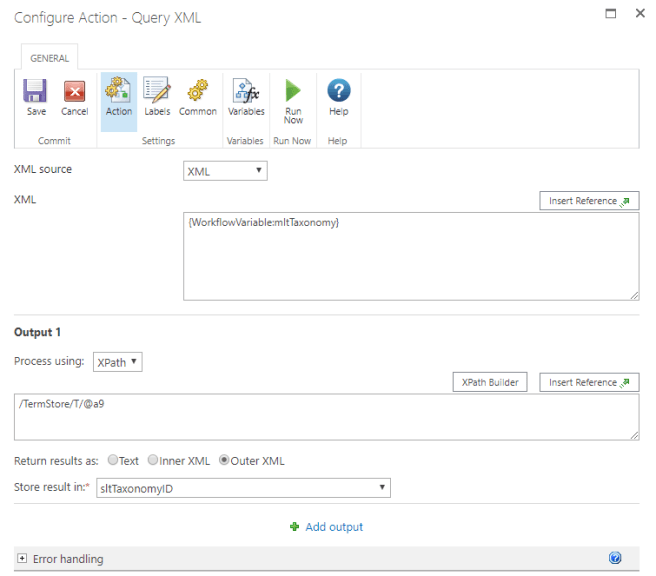Save the Query XML action
This screenshot has height=576, width=656.
click(36, 97)
